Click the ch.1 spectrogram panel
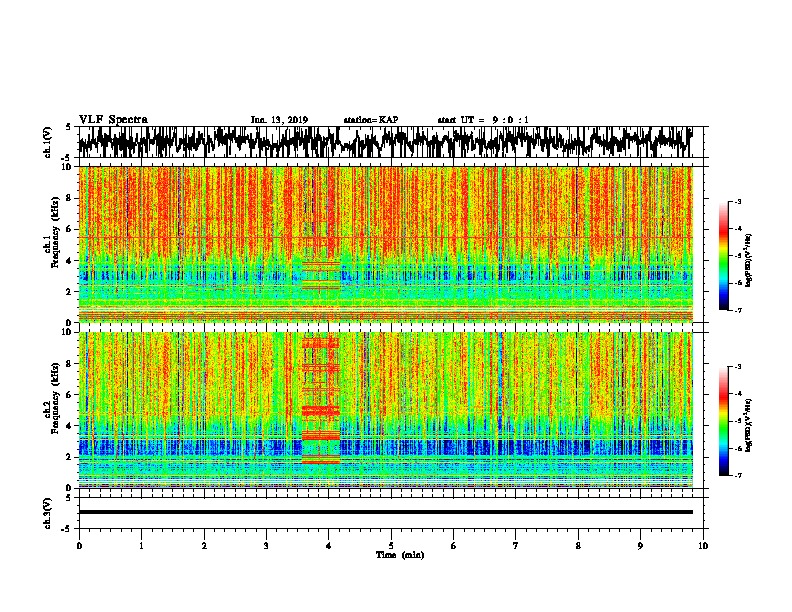 click(x=385, y=244)
